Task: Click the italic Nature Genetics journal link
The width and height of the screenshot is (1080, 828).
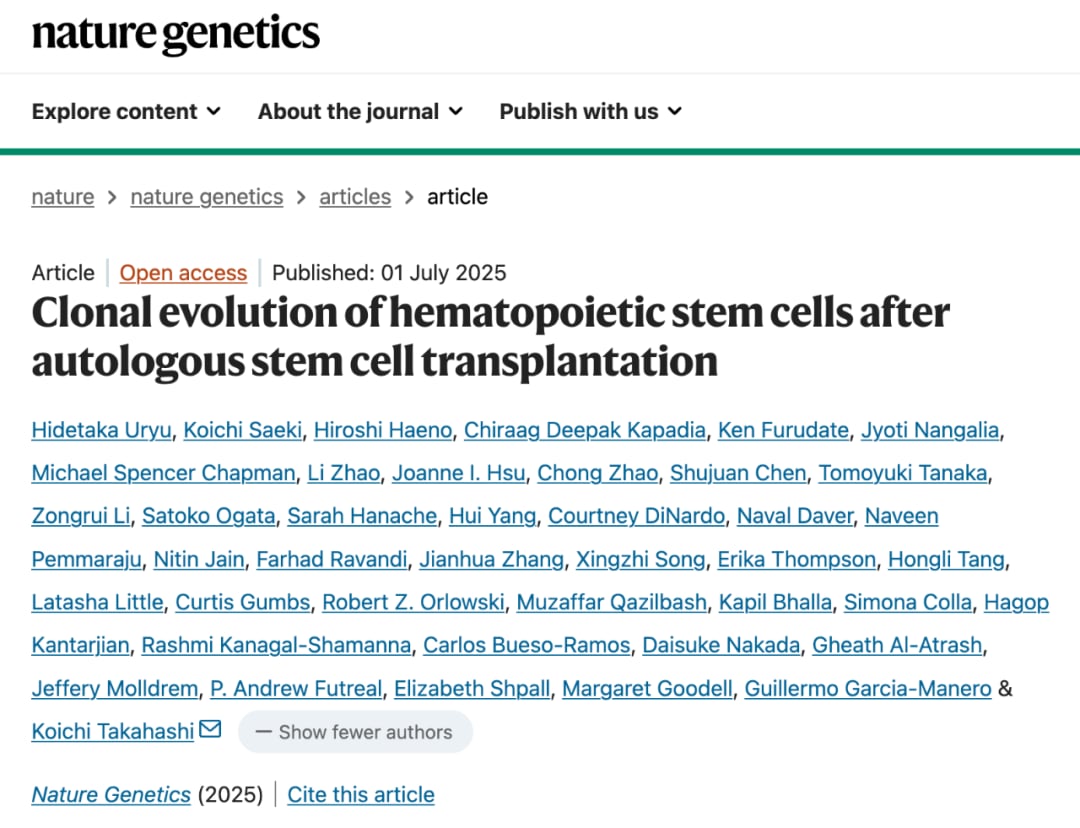Action: (x=111, y=795)
